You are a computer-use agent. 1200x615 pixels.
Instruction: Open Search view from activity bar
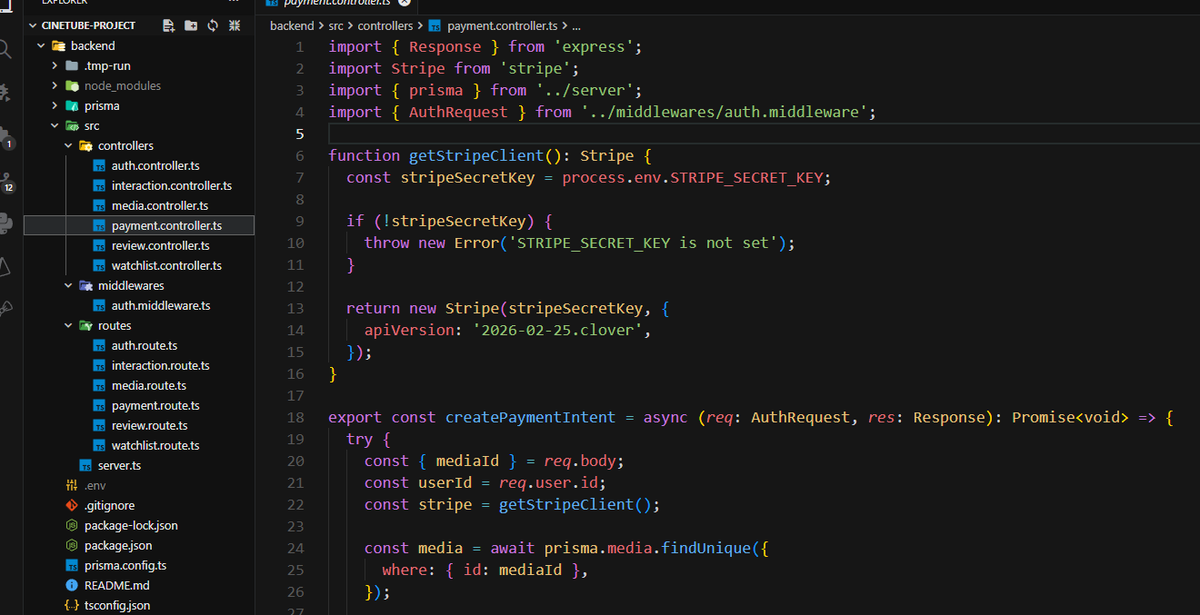click(x=6, y=50)
